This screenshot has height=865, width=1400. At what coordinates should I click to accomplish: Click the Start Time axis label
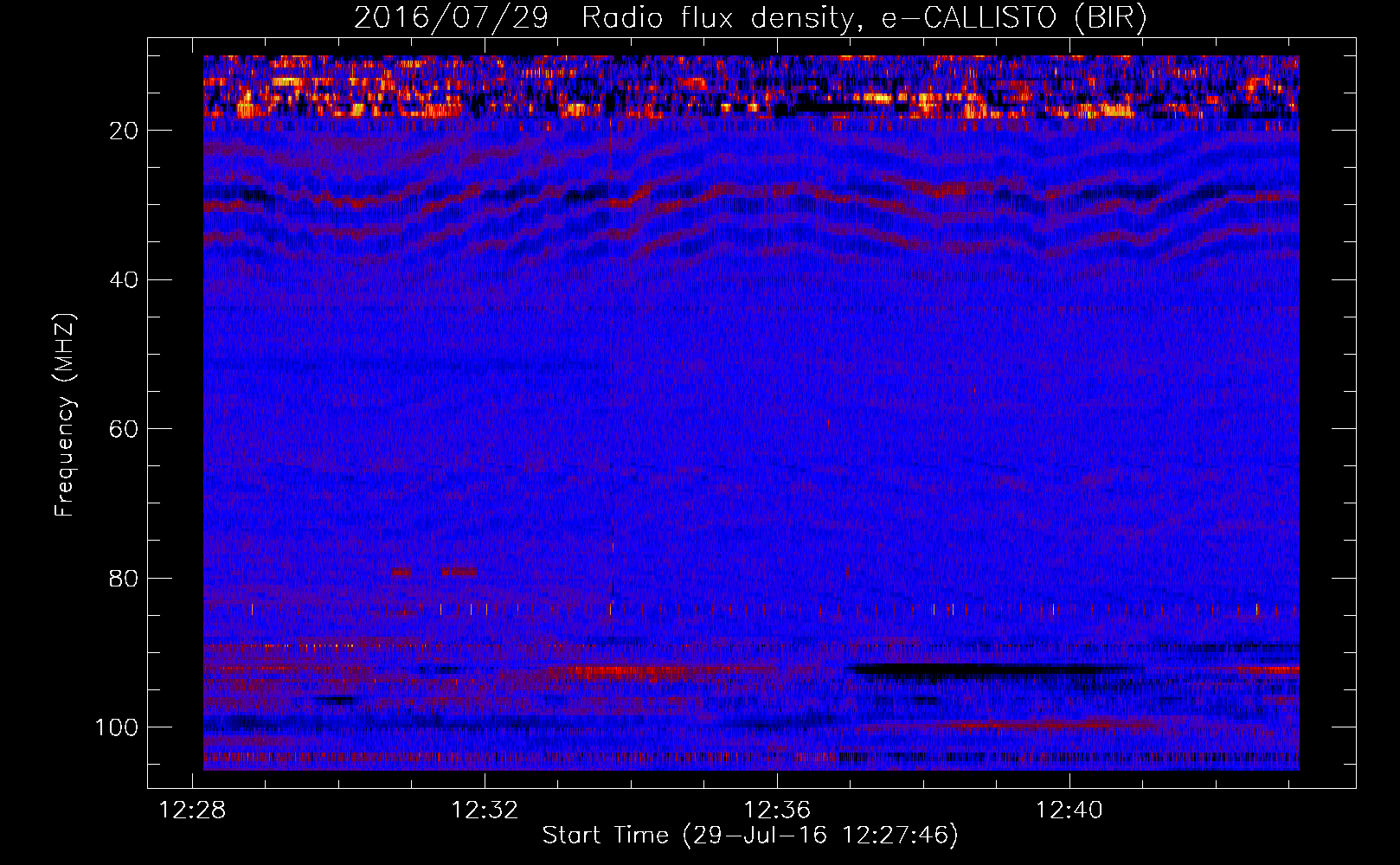point(750,836)
